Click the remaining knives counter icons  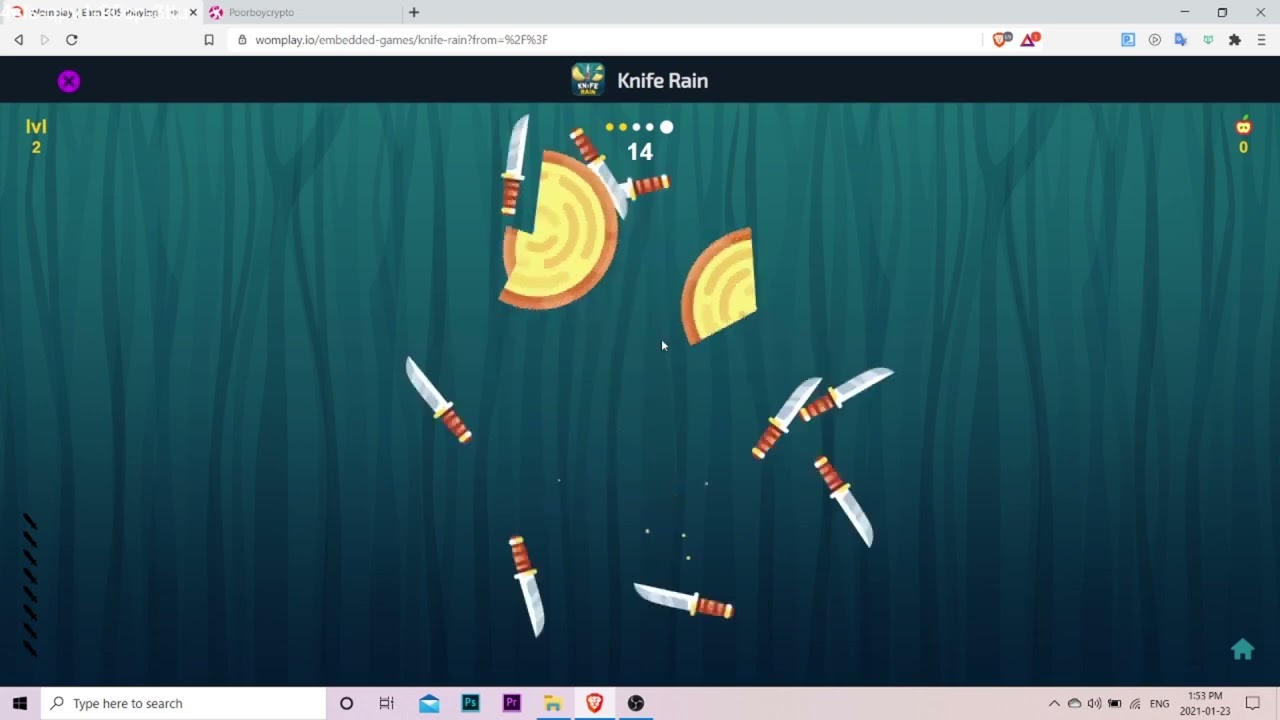coord(30,585)
